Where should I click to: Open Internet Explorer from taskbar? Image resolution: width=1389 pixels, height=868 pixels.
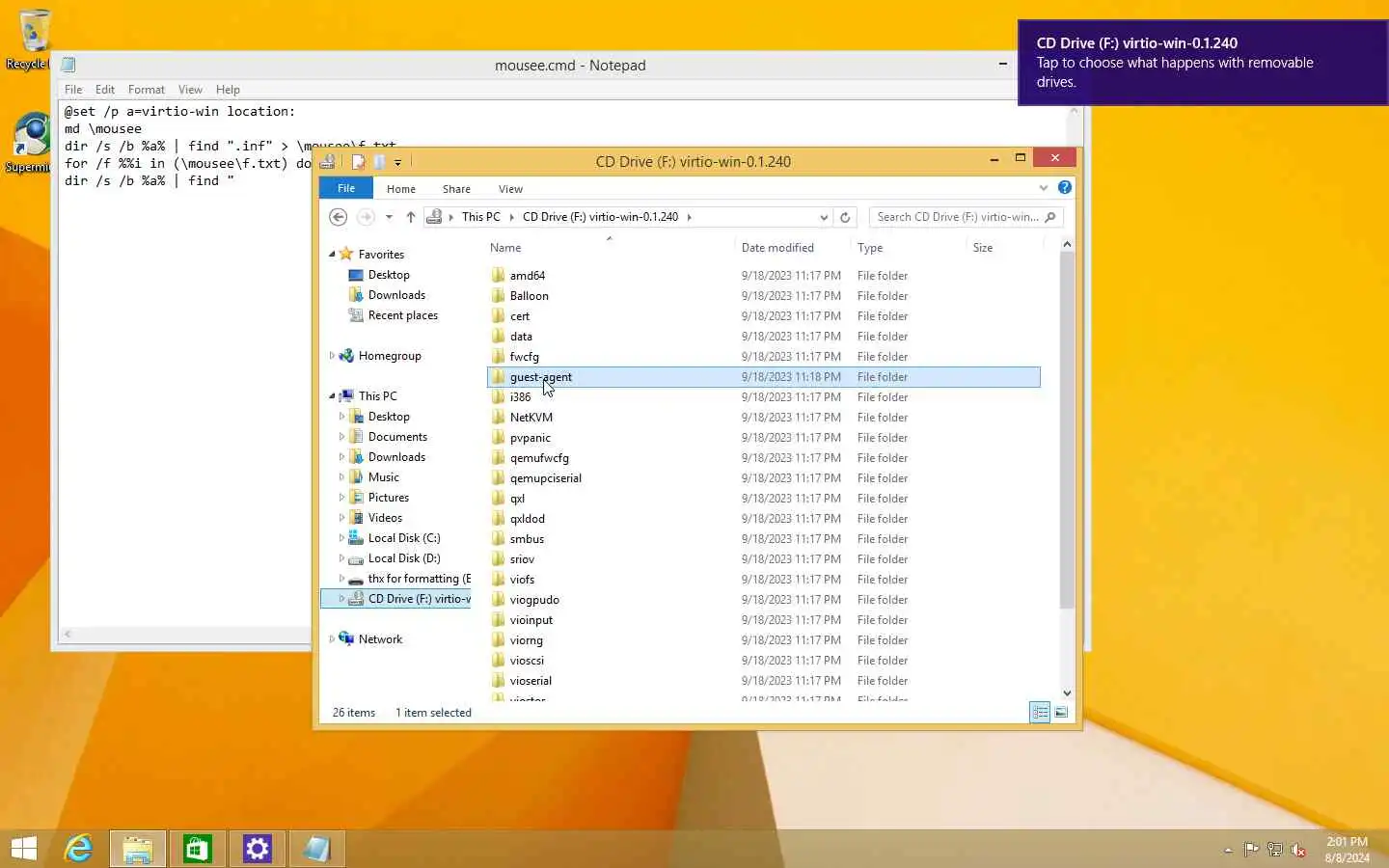[x=78, y=849]
